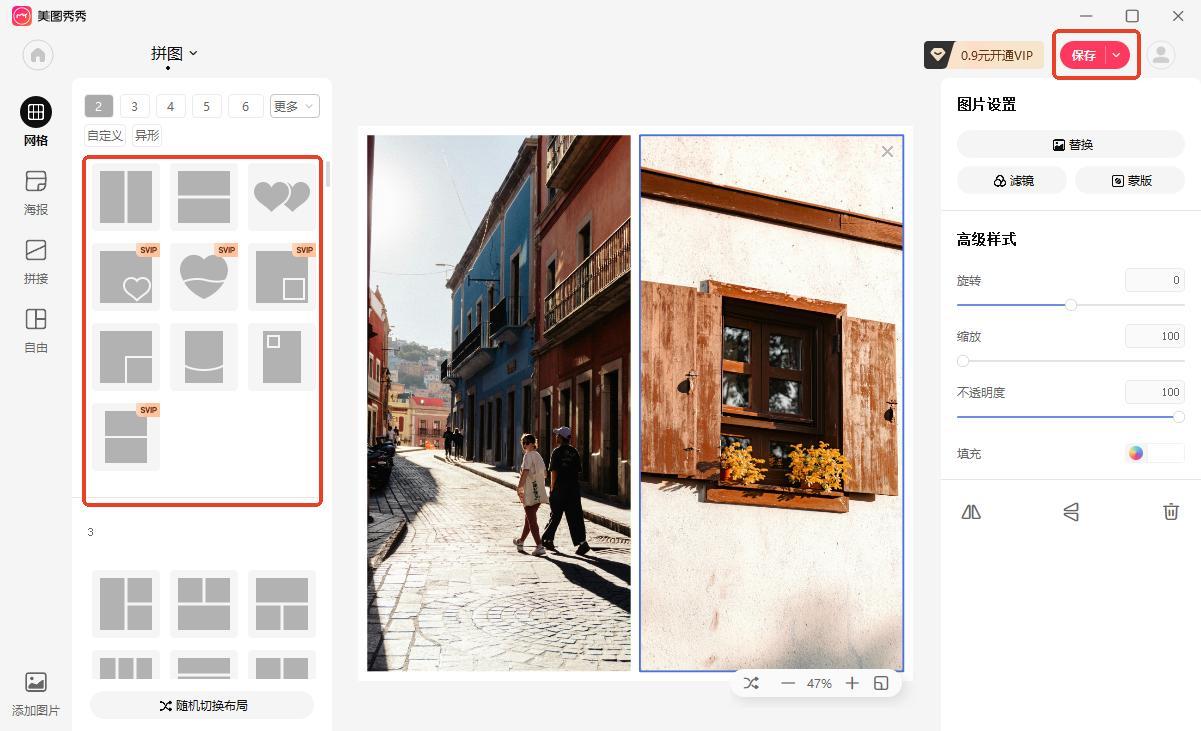Select the 自由 free layout mode

coord(36,330)
